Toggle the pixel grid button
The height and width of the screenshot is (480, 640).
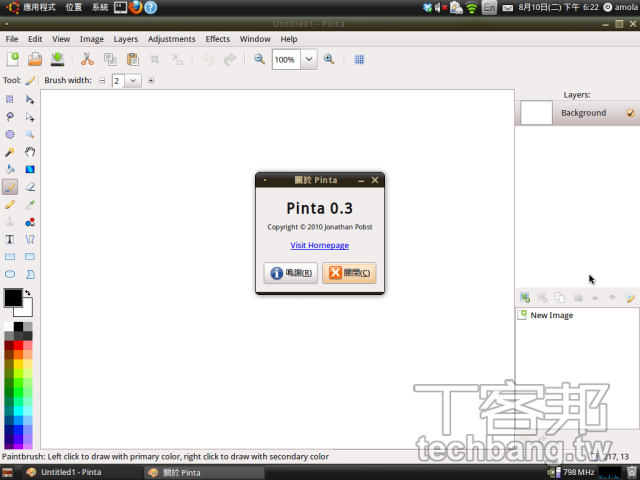tap(359, 60)
